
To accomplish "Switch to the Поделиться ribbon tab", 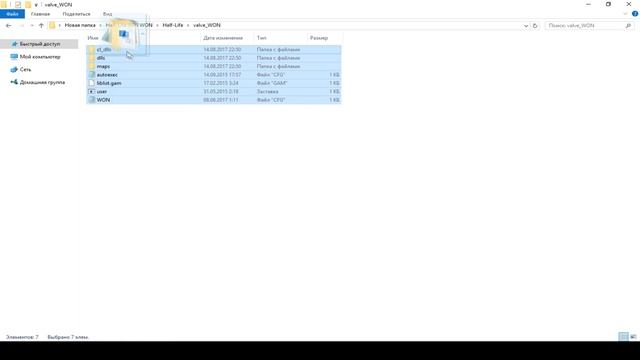I will [76, 14].
